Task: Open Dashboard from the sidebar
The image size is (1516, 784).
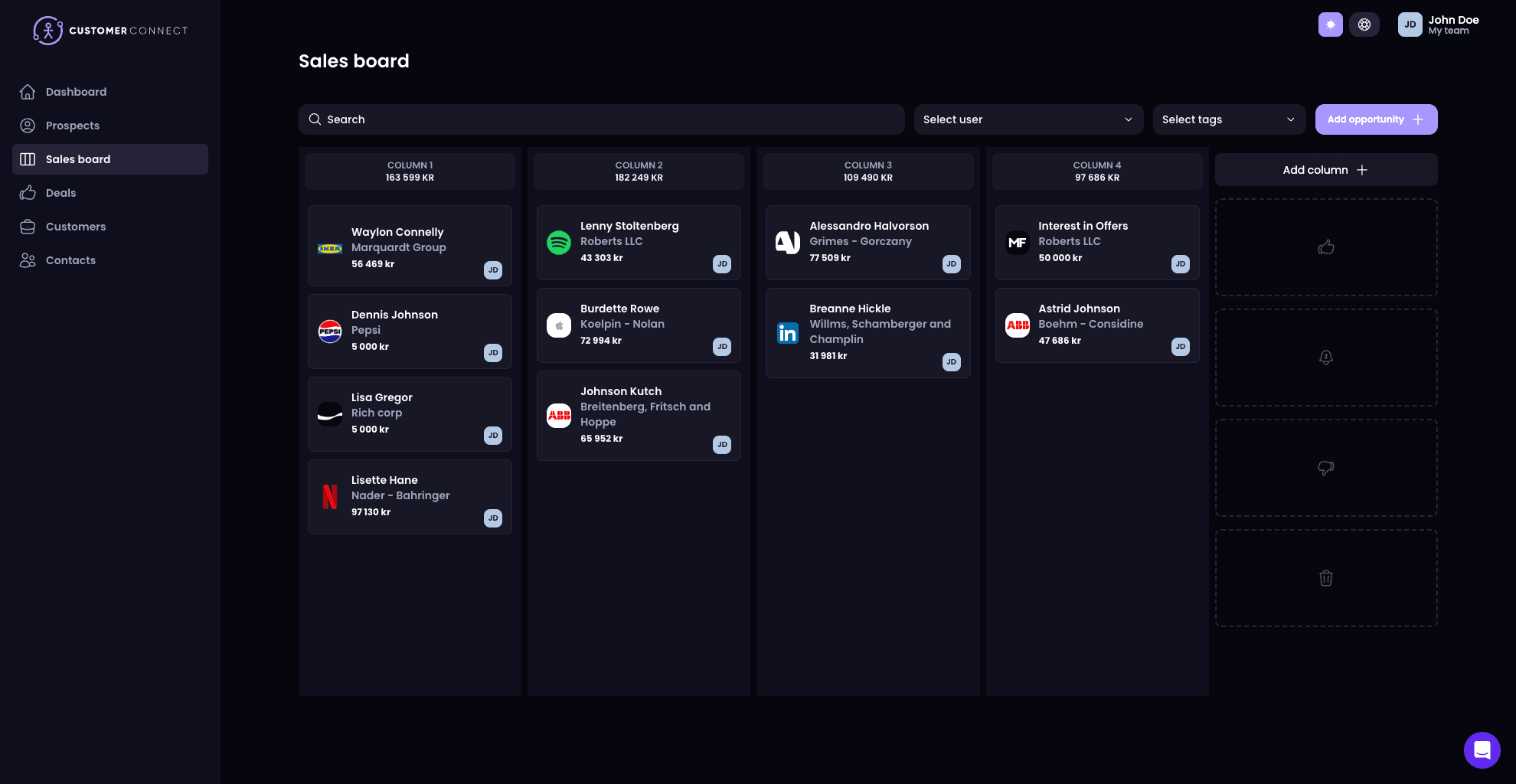Action: (x=77, y=92)
